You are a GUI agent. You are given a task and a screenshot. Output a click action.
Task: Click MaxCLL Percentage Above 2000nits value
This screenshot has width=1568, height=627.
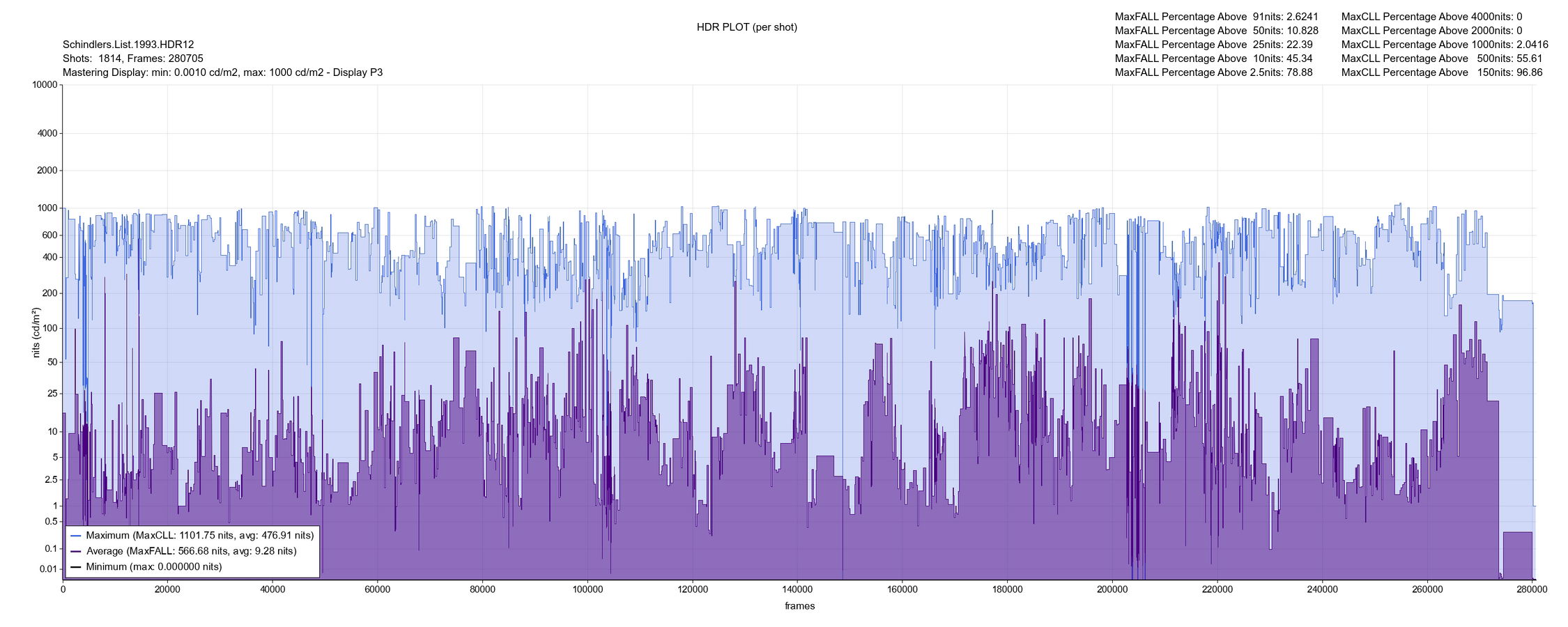(x=1519, y=31)
